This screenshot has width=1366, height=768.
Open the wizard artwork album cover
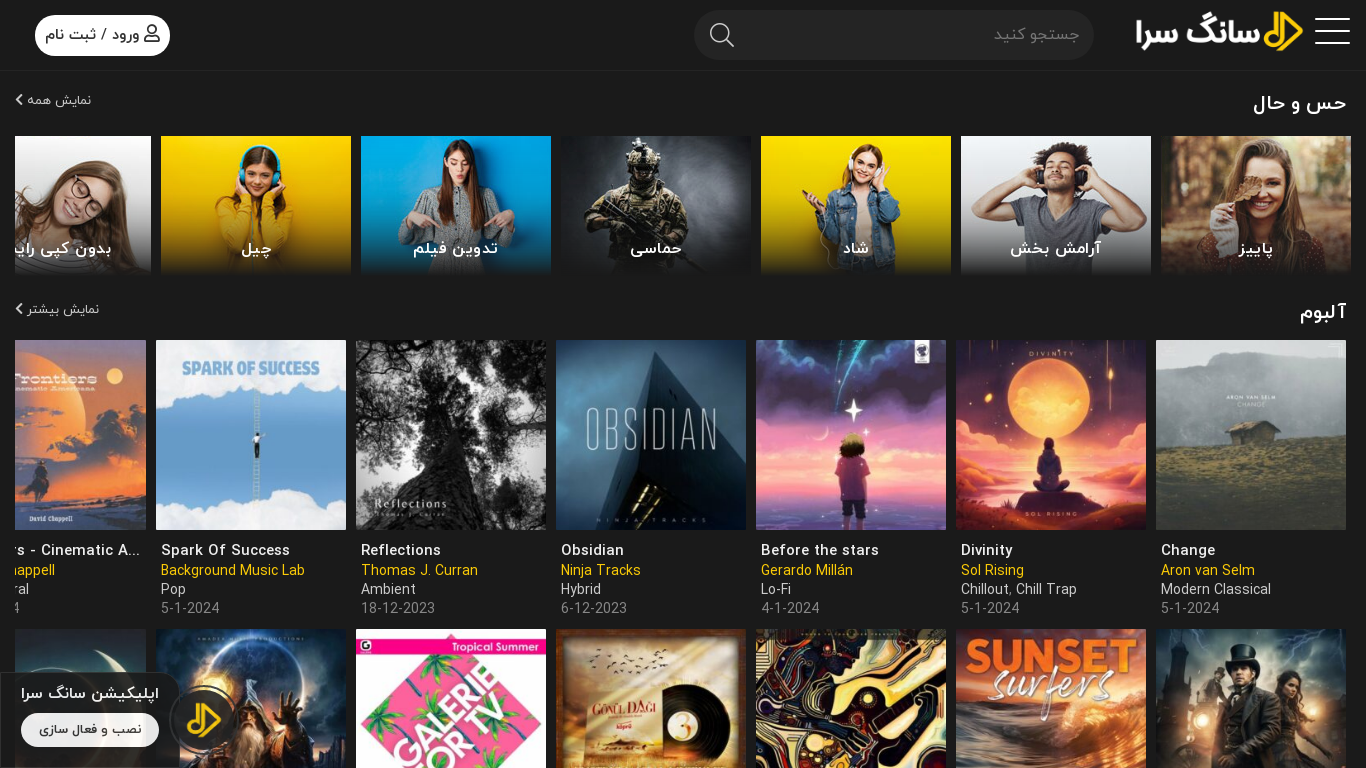point(251,698)
